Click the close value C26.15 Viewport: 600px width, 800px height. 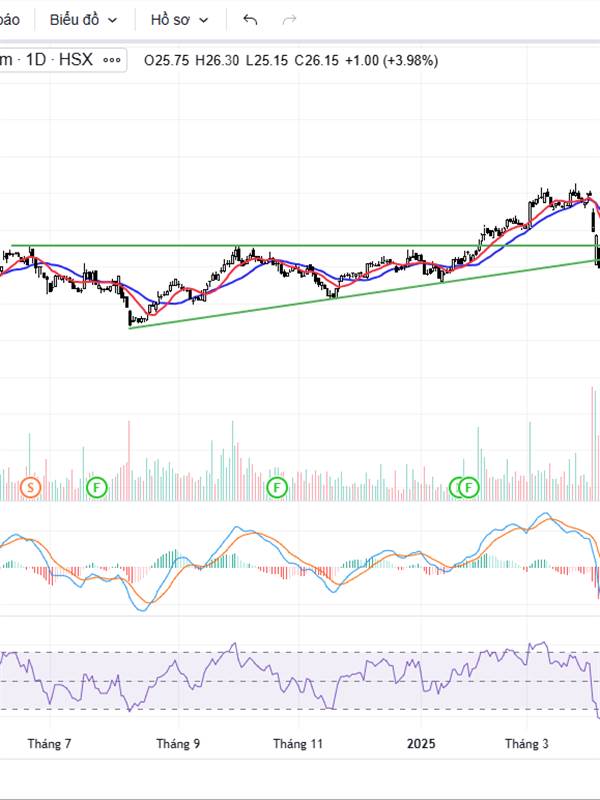click(317, 61)
